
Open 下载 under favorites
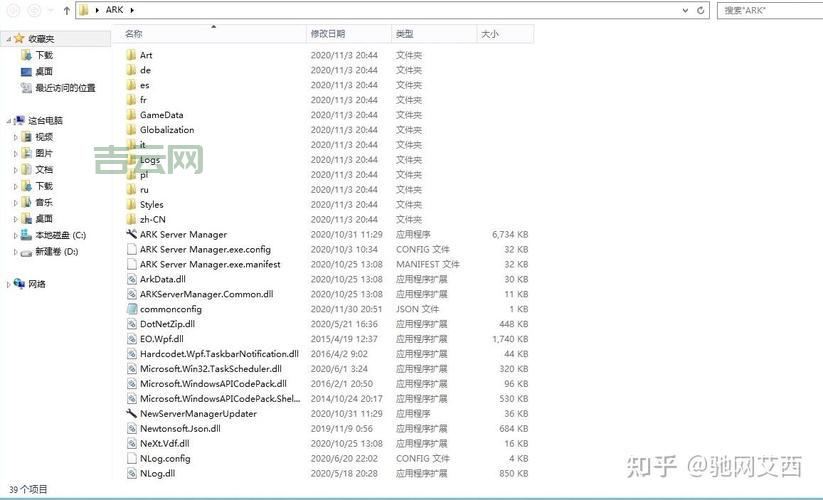click(44, 55)
